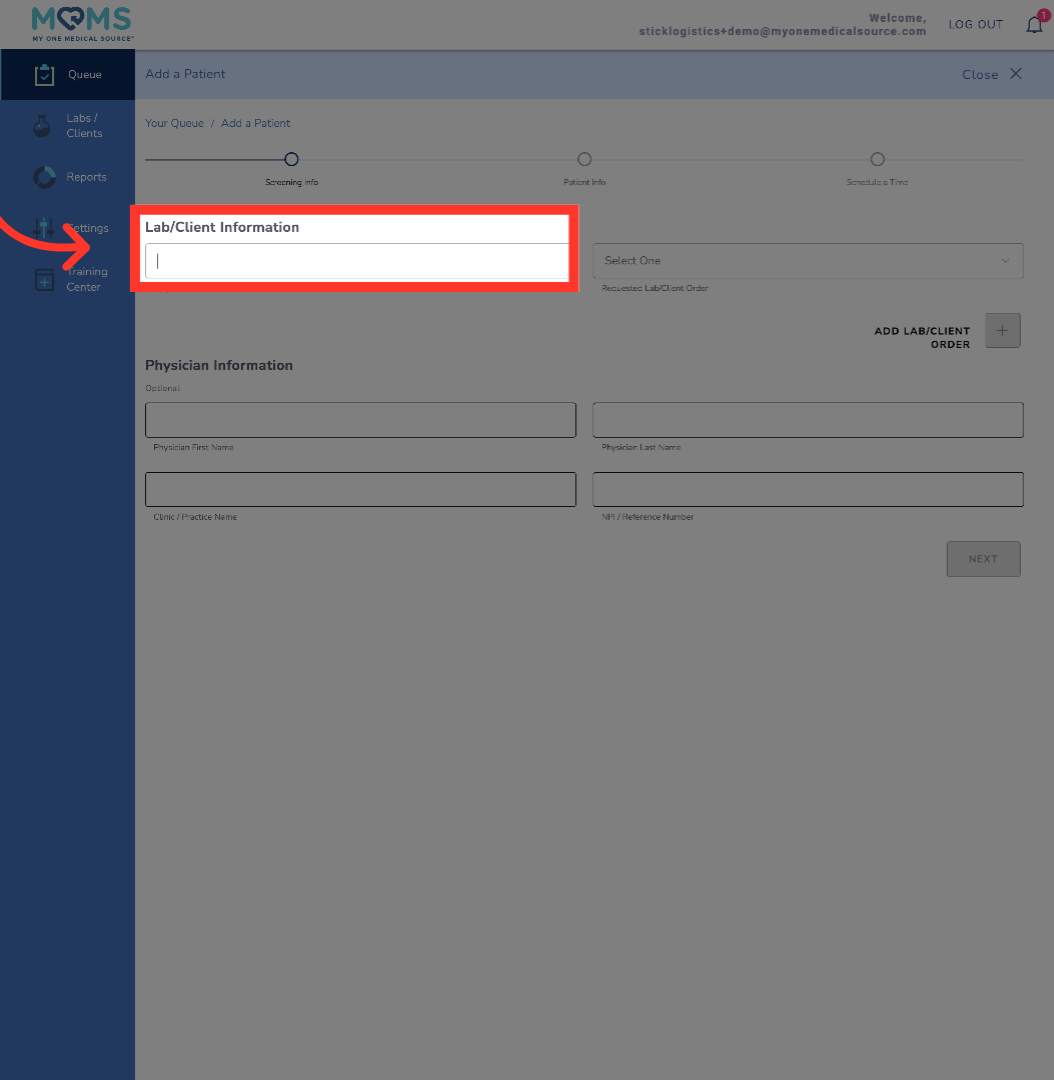Click the Select One dropdown chevron

click(x=1005, y=261)
